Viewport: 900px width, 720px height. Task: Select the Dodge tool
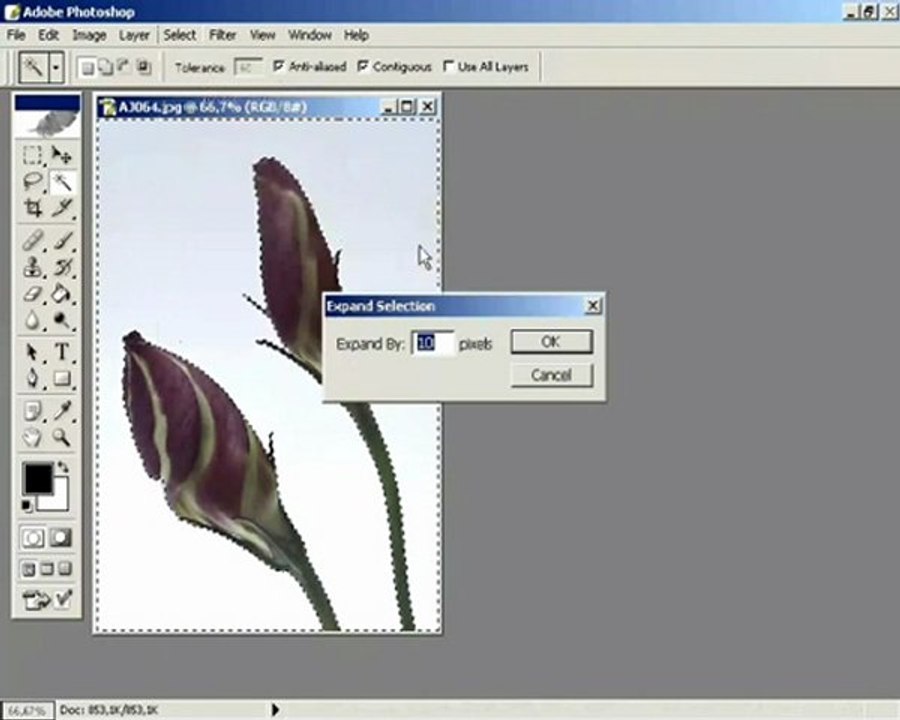[61, 320]
